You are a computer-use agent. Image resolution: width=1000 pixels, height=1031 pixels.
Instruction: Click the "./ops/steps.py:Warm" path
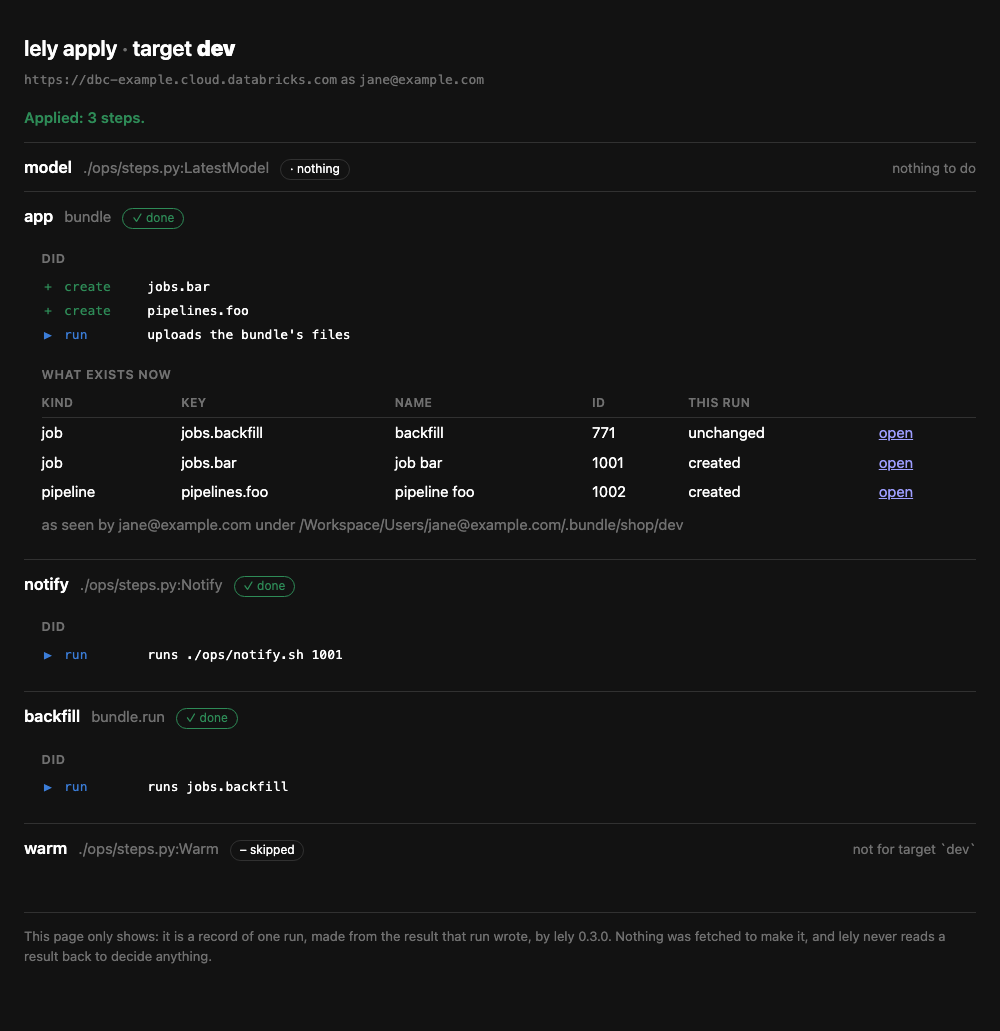tap(149, 850)
